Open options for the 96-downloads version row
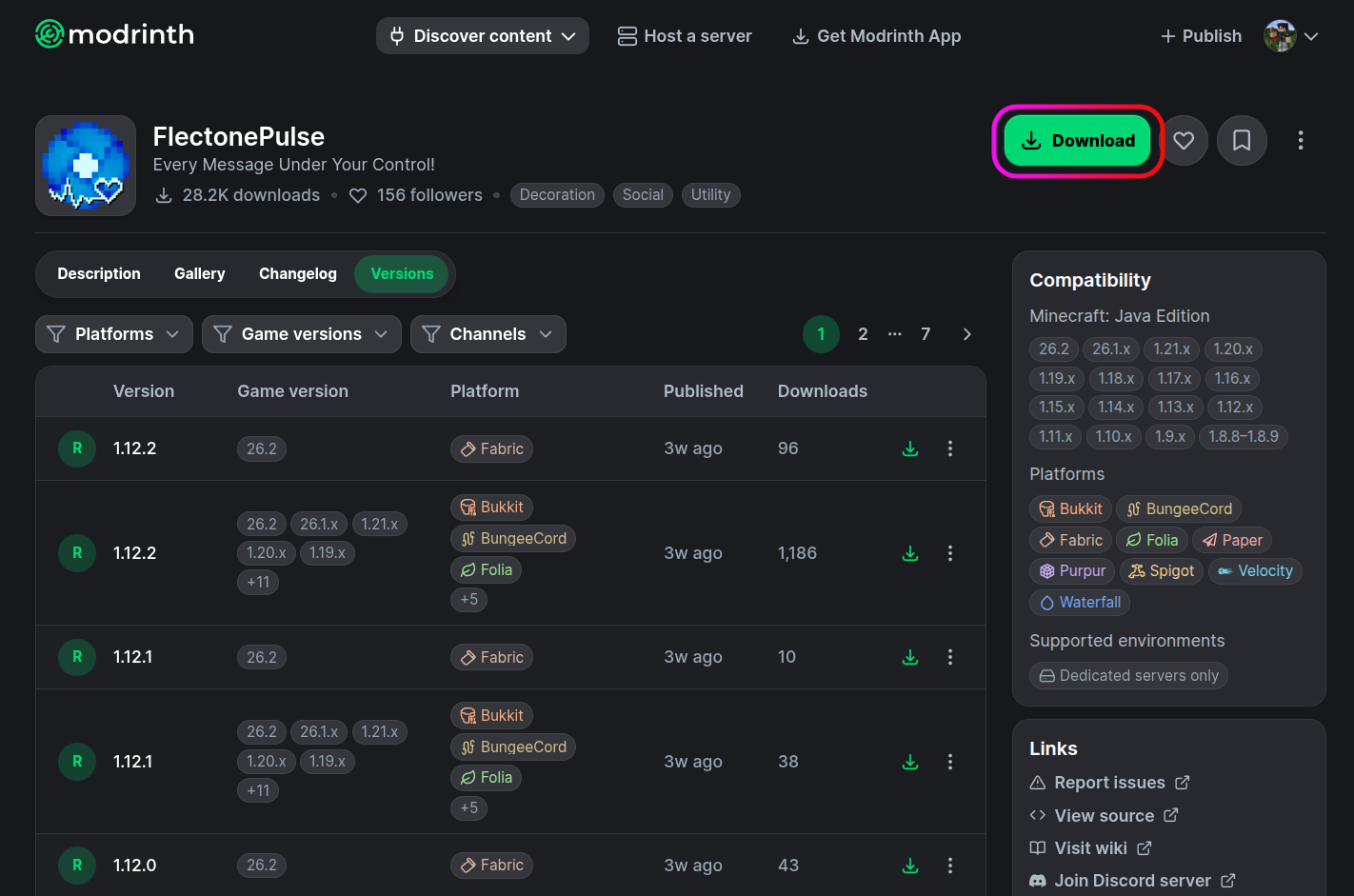The image size is (1354, 896). click(950, 448)
